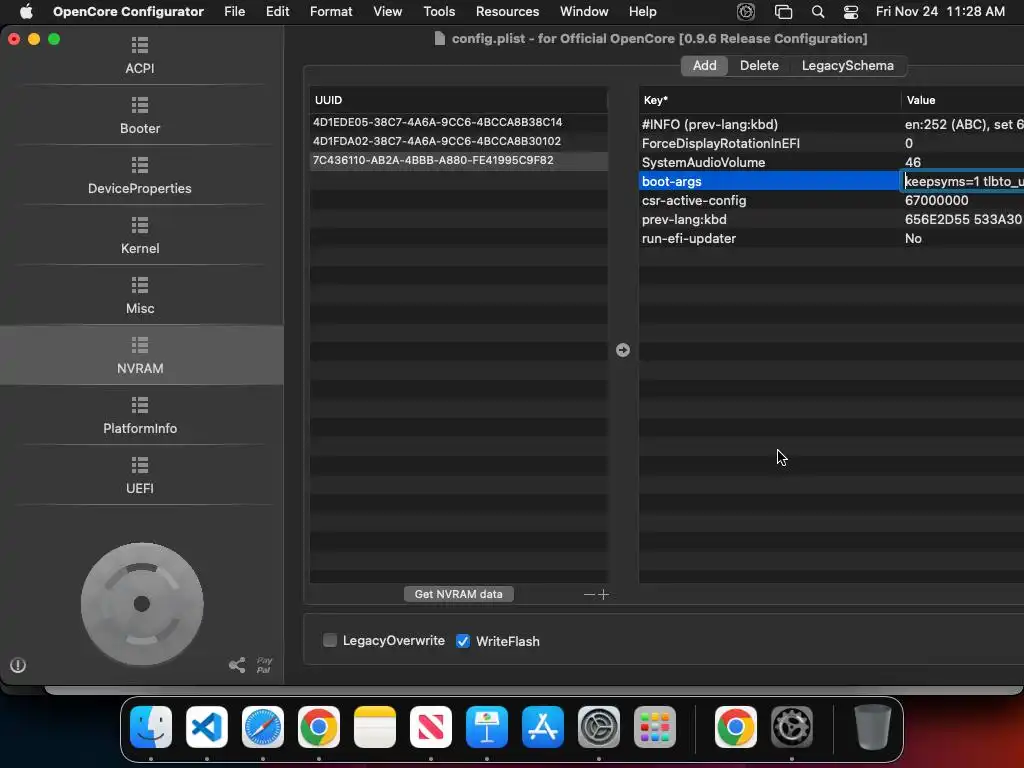Launch Keynote from the dock
The height and width of the screenshot is (768, 1024).
[x=487, y=727]
